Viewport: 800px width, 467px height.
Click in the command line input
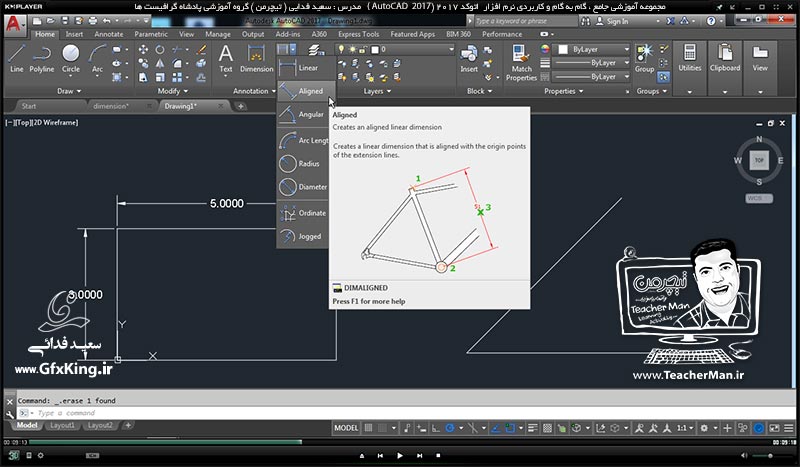click(406, 413)
